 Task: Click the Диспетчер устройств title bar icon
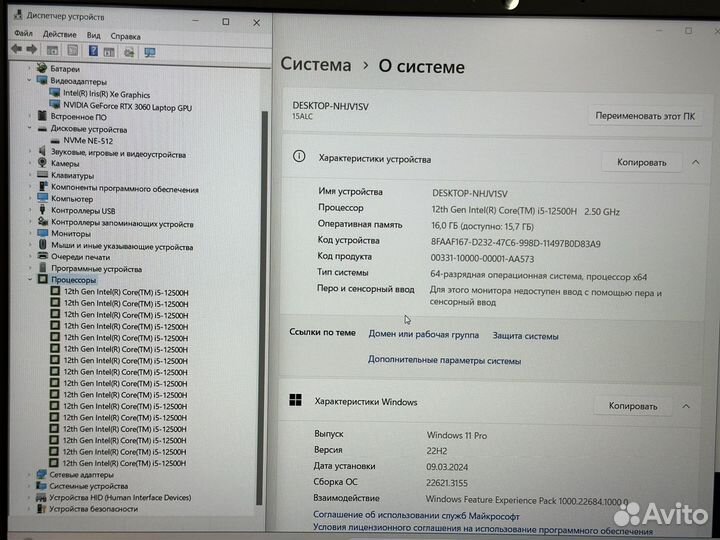18,15
